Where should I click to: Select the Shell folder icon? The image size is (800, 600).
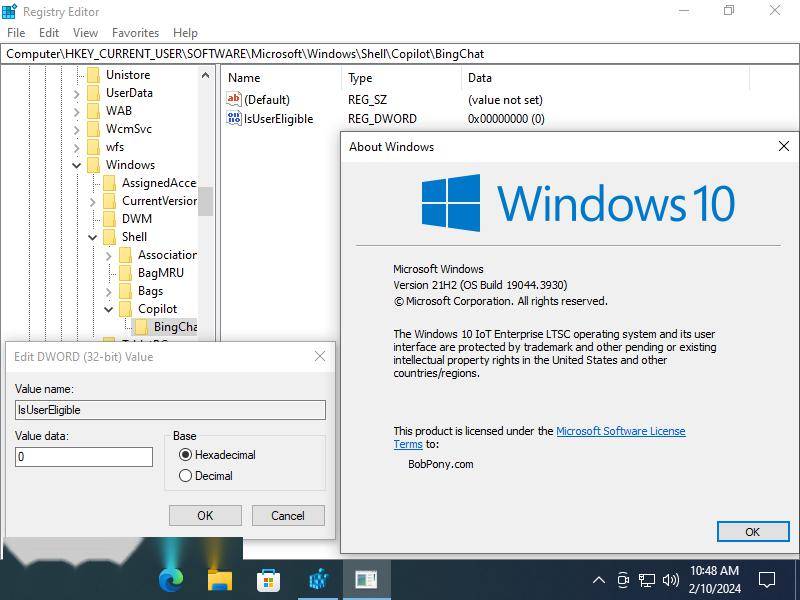tap(109, 237)
